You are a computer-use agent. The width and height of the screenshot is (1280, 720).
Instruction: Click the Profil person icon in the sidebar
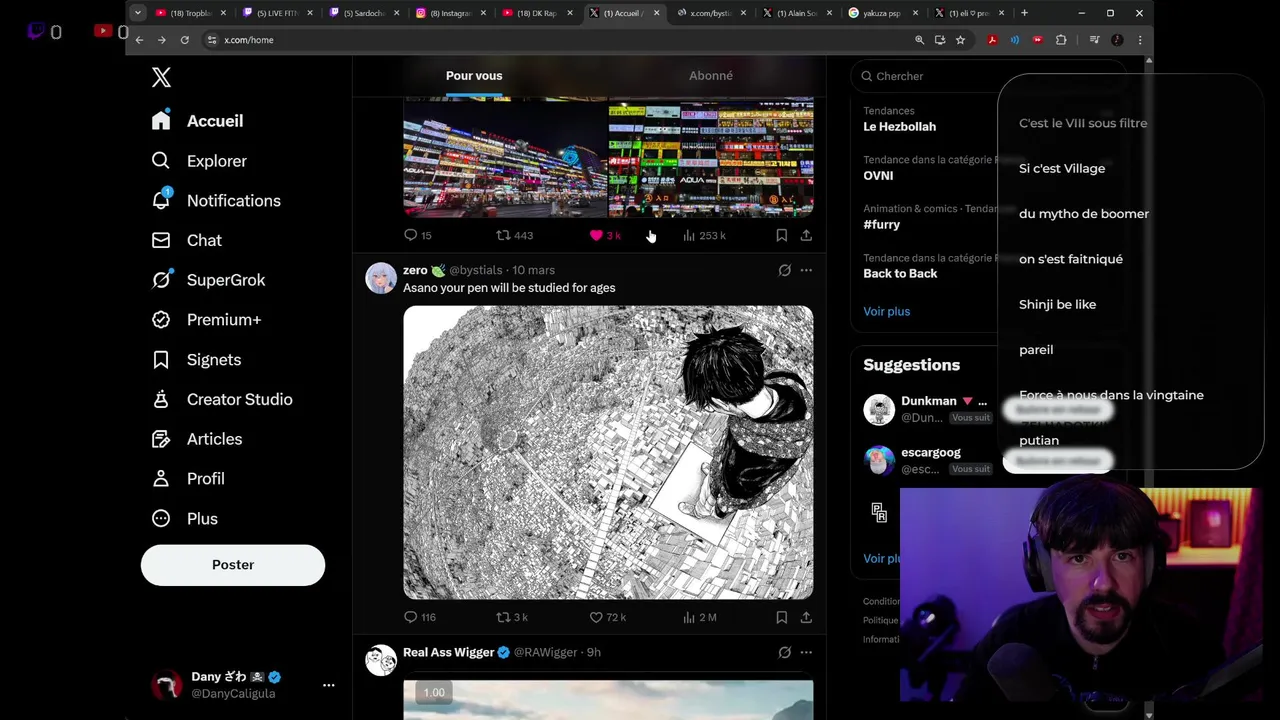pos(161,479)
